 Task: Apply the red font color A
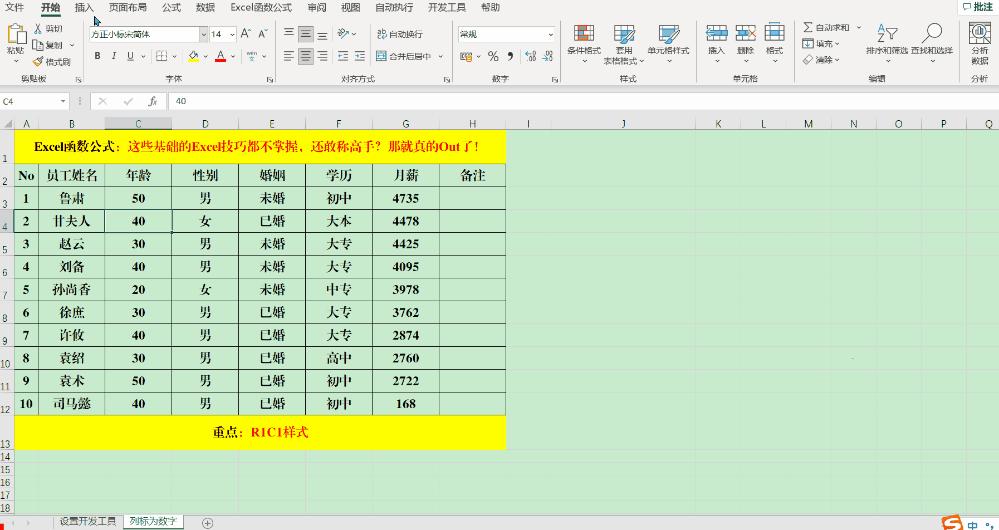[220, 56]
